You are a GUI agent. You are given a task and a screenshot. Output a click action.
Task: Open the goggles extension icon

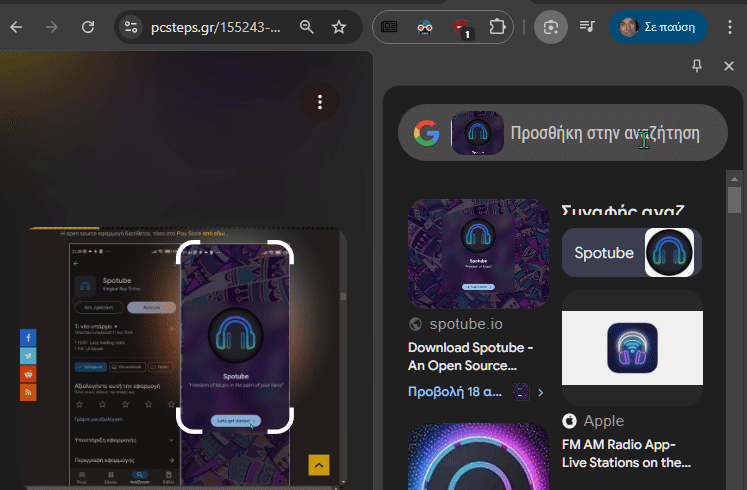point(424,27)
